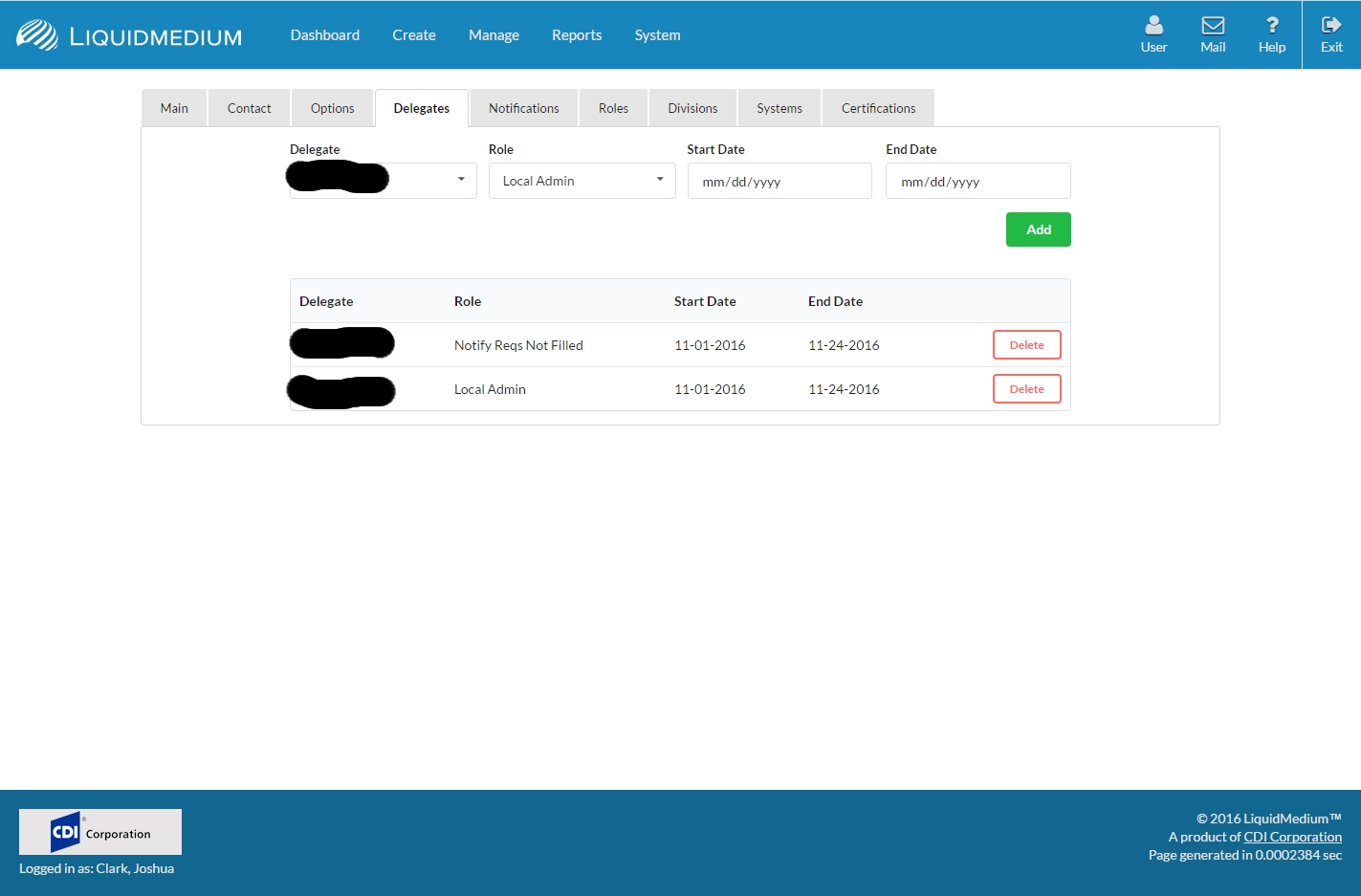Open the System menu
1361x896 pixels.
click(x=657, y=35)
